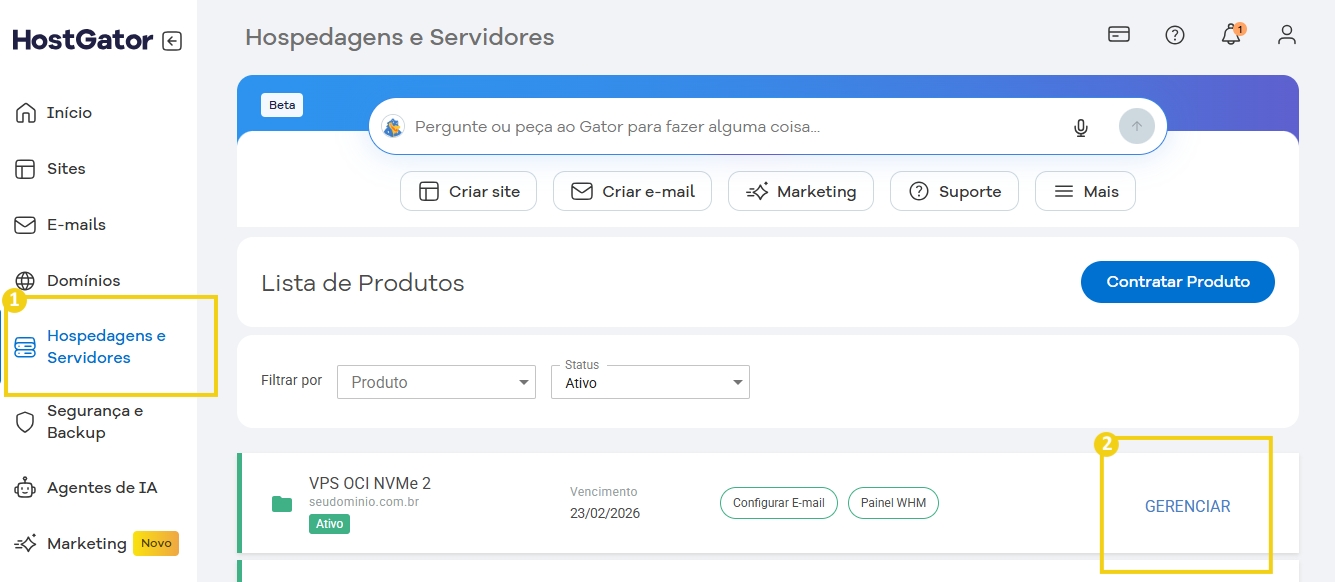Select the Agentes de IA sidebar item
Image resolution: width=1335 pixels, height=582 pixels.
click(95, 487)
